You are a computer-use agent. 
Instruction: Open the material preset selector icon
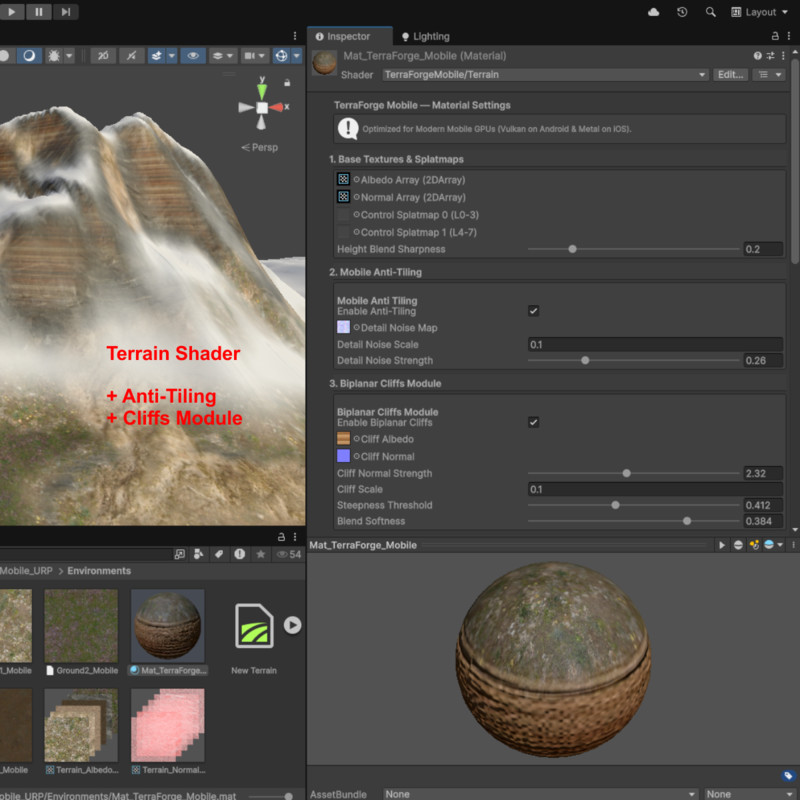pos(770,56)
